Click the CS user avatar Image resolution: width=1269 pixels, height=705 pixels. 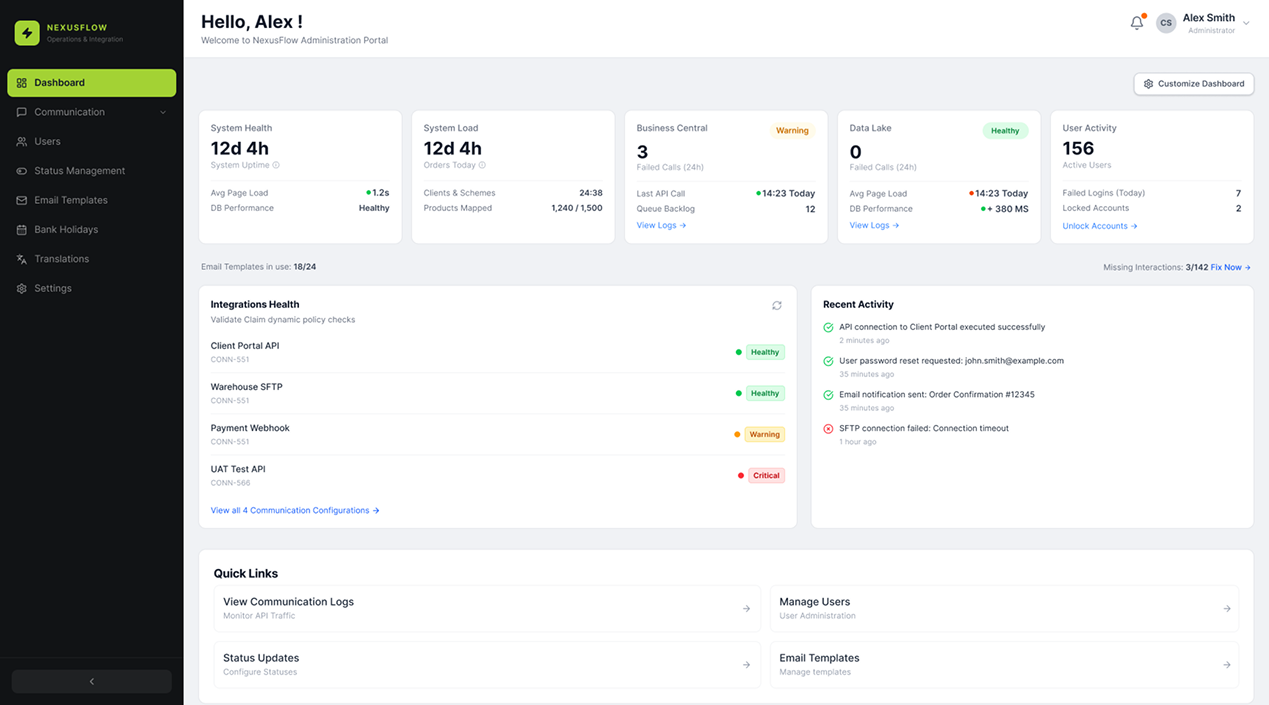[x=1166, y=23]
